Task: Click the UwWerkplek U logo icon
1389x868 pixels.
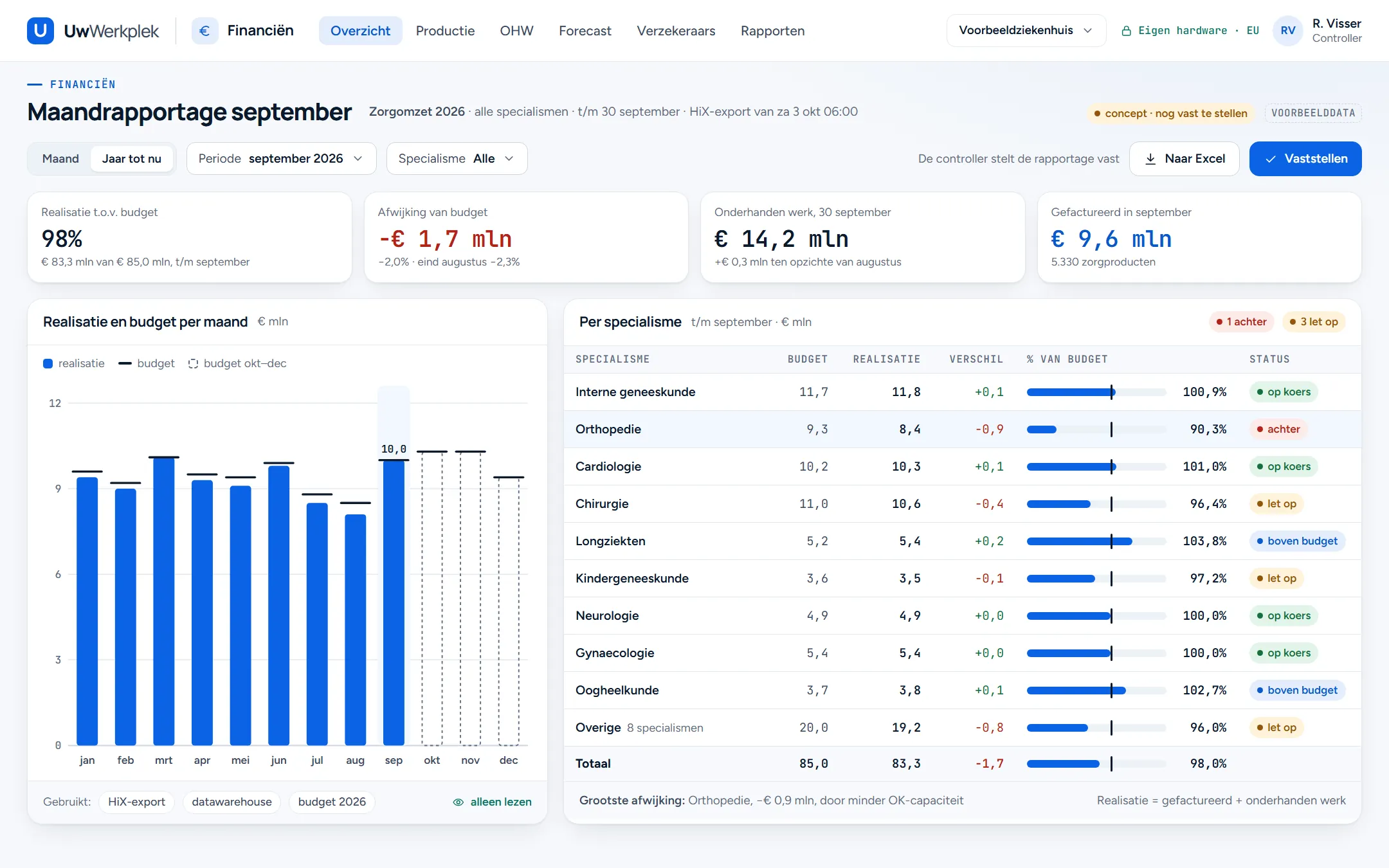Action: point(41,31)
